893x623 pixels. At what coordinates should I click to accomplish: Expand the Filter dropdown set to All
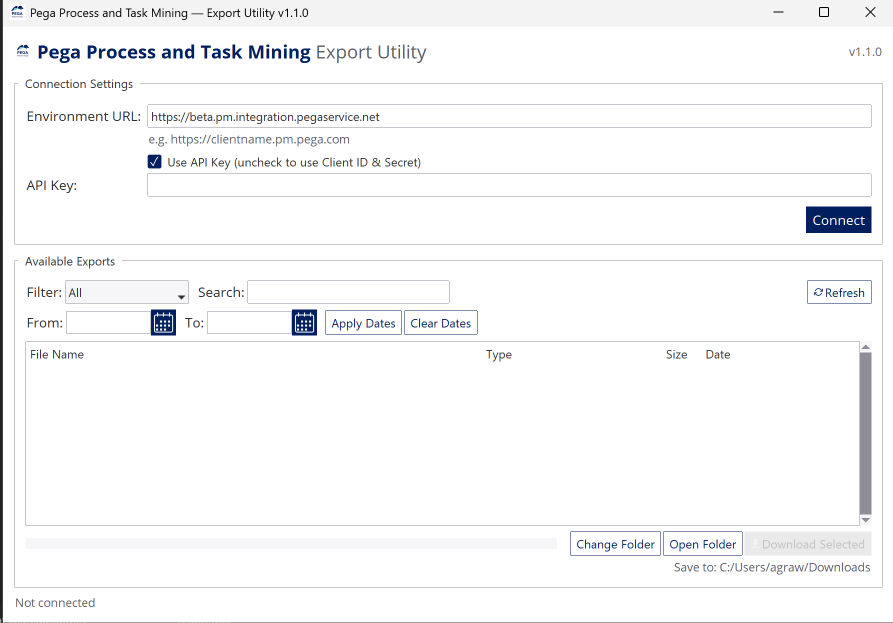(x=127, y=292)
